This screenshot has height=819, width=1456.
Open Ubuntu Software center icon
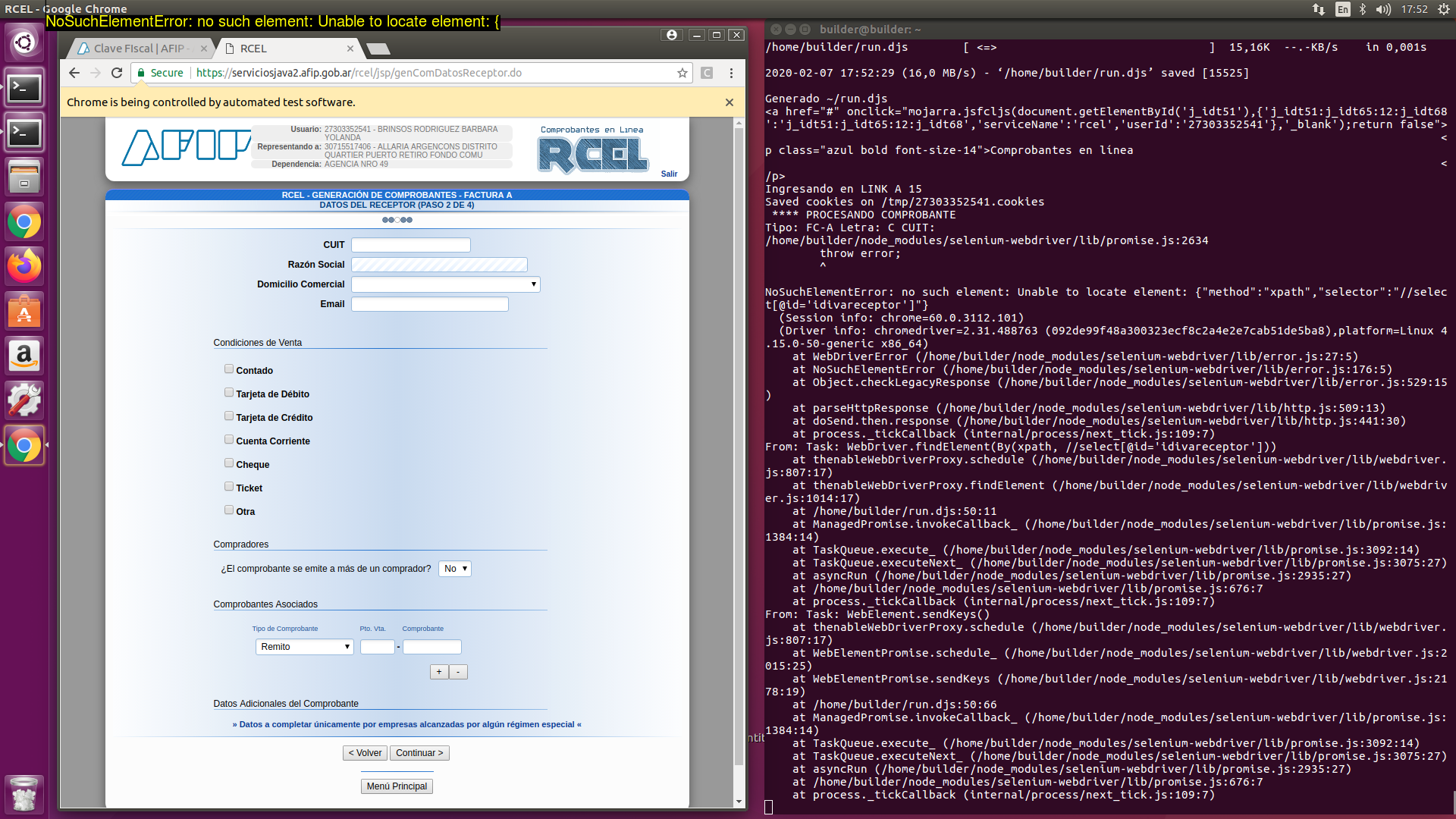(24, 311)
